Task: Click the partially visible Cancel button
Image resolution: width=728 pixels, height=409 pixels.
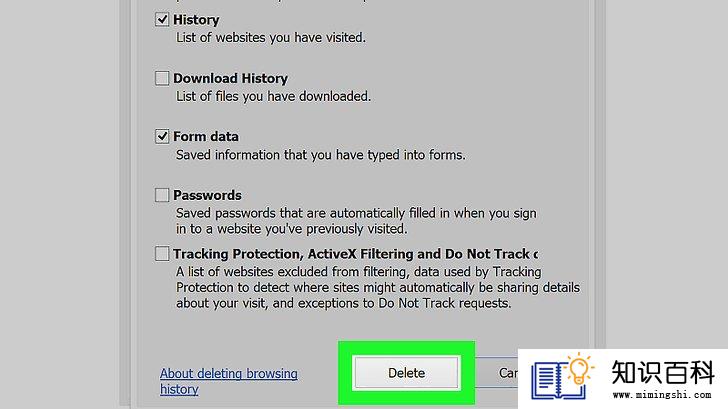Action: 499,372
